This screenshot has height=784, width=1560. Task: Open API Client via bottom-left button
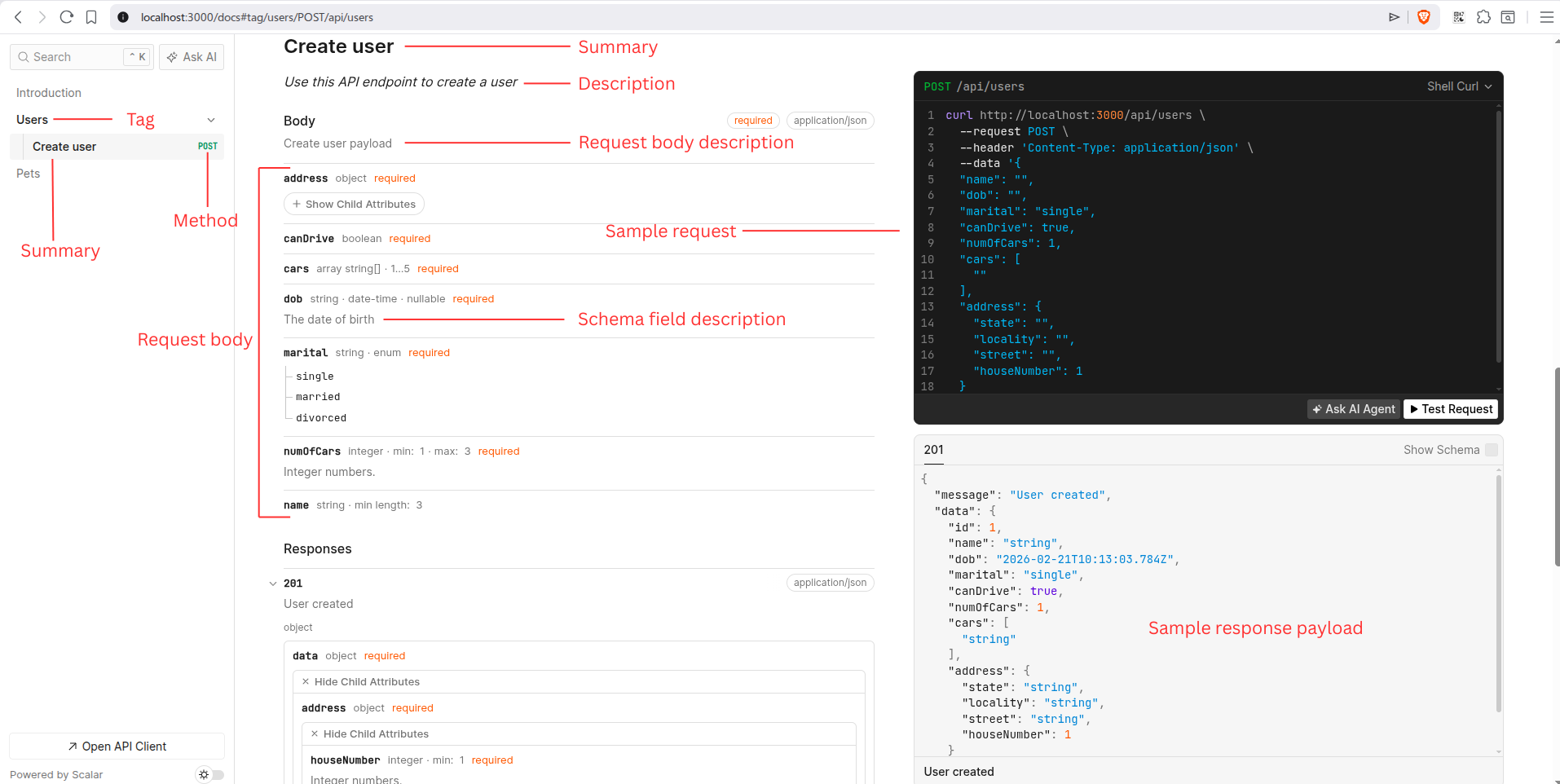click(117, 746)
